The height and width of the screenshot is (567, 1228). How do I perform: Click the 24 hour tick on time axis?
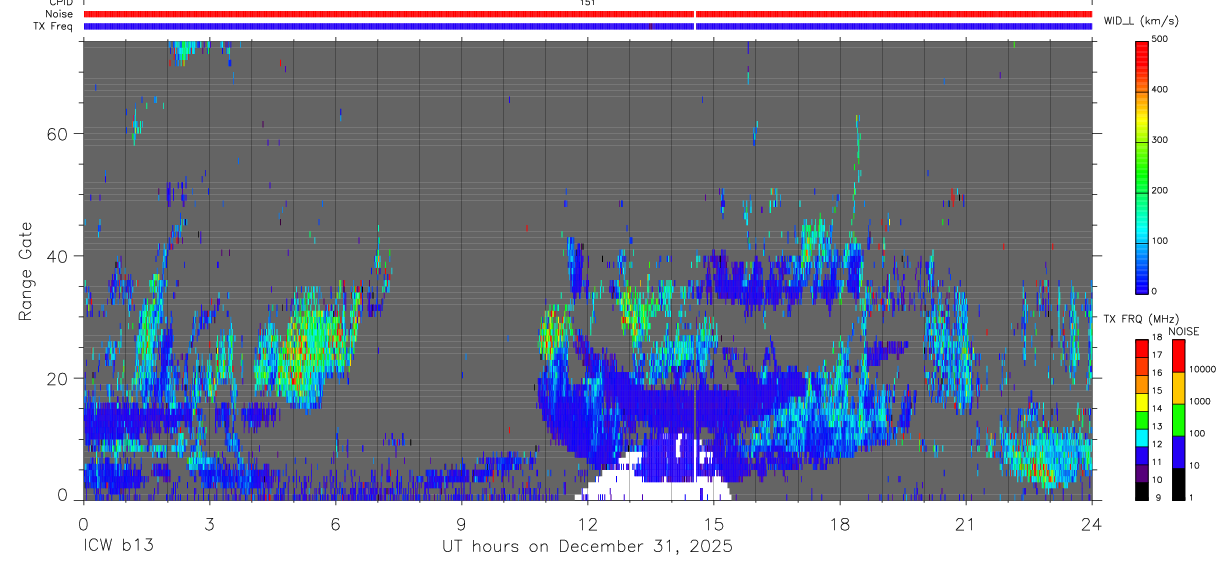[1091, 523]
